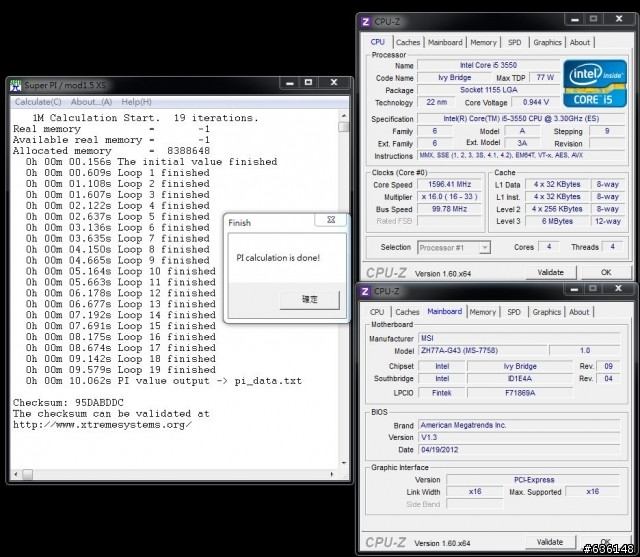The image size is (640, 557).
Task: Click the Bus Speed 99.78 MHz value
Action: pyautogui.click(x=449, y=209)
